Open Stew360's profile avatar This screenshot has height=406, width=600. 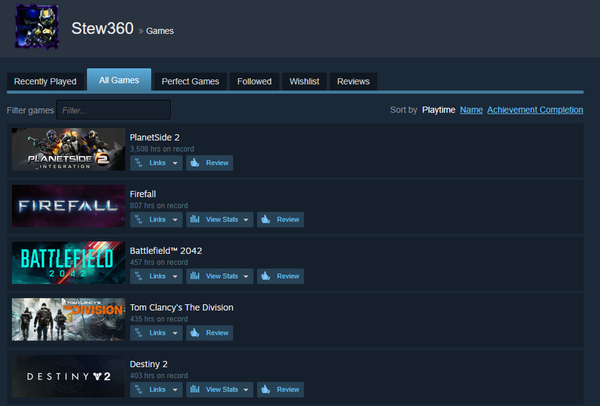37,26
